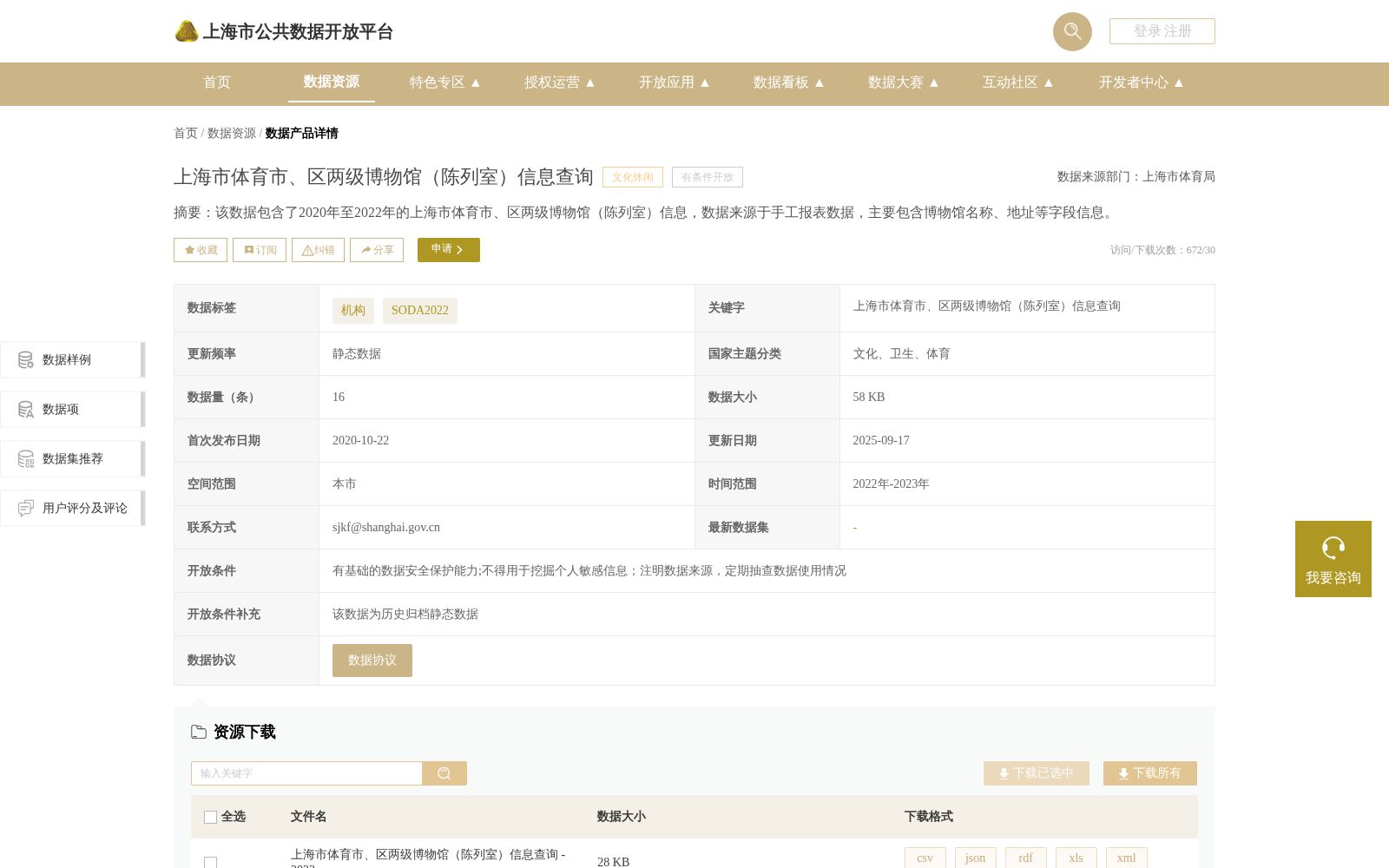
Task: Go to the 首页 nav tab
Action: point(217,82)
